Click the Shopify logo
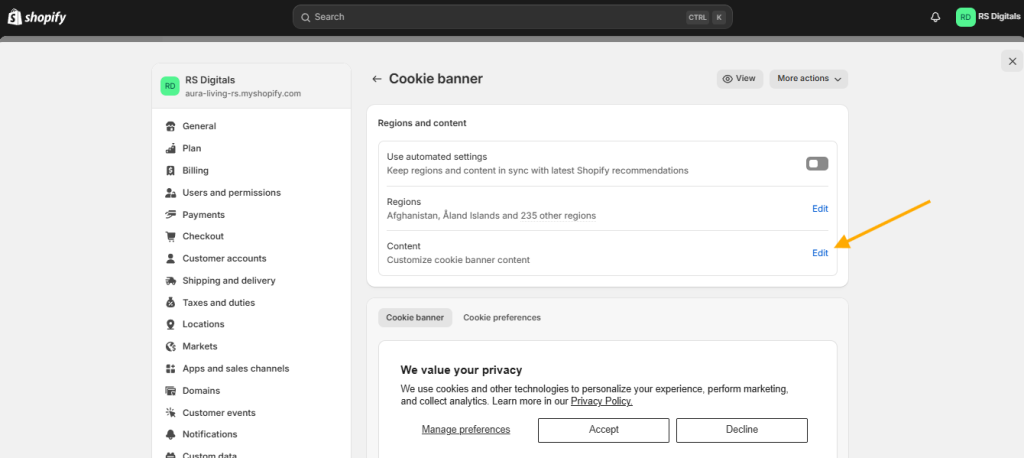Image resolution: width=1024 pixels, height=458 pixels. coord(37,17)
